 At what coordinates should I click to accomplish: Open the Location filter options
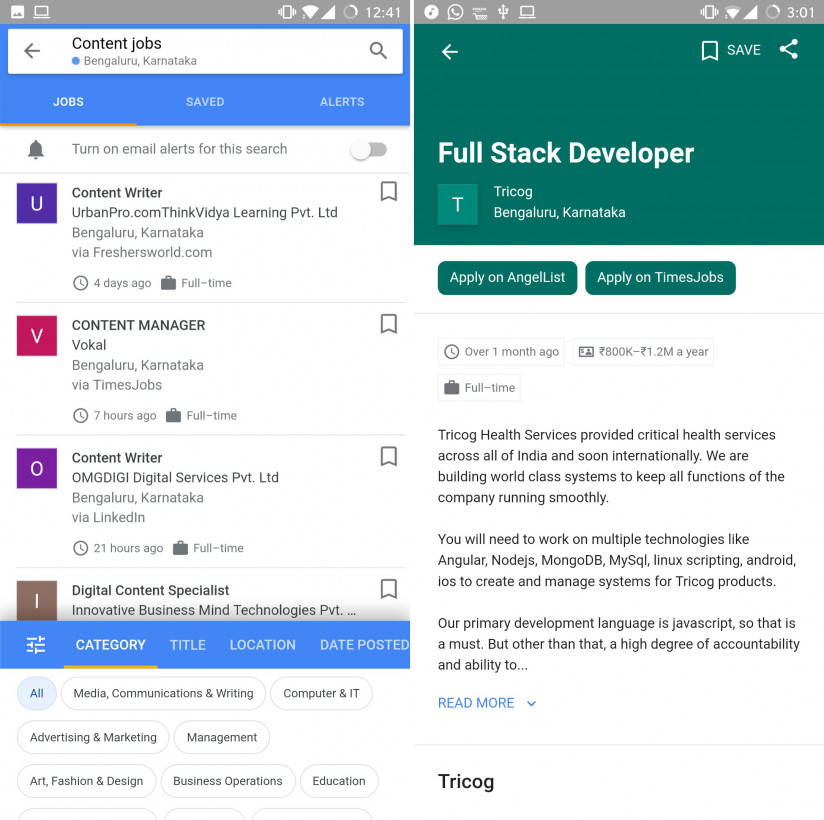[263, 645]
